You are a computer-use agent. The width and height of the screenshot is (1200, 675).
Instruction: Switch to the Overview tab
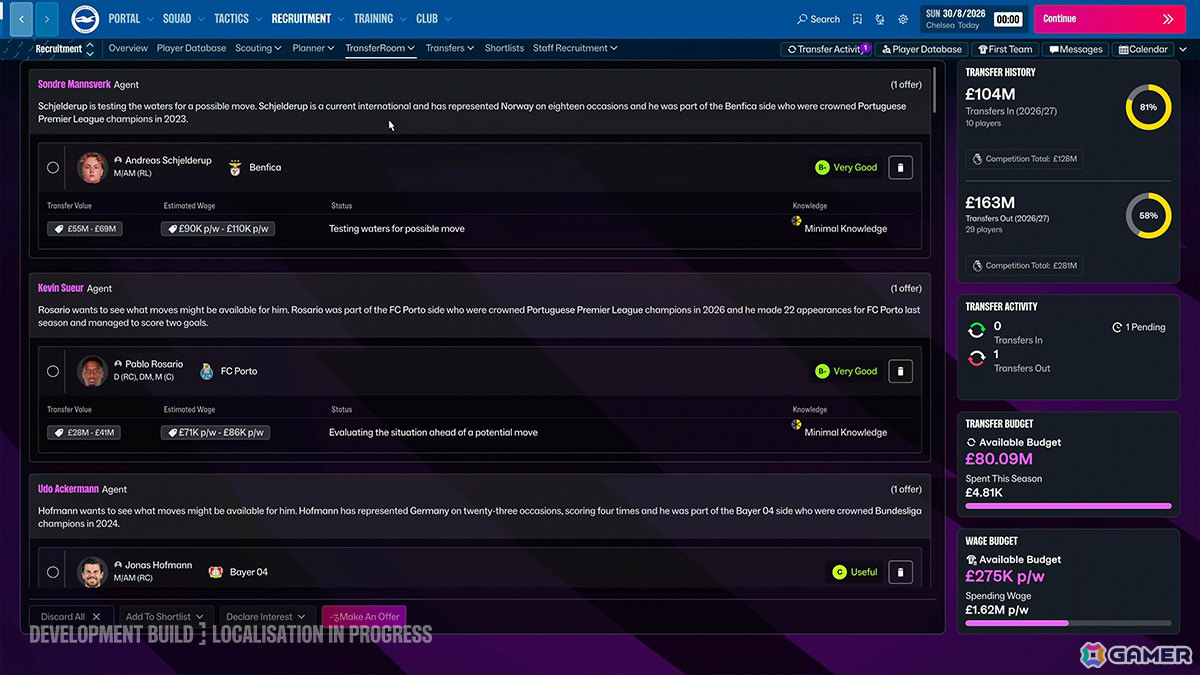click(128, 48)
